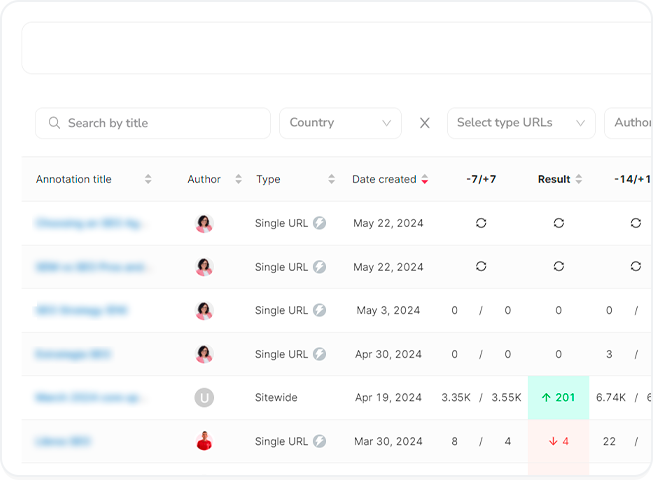Toggle sorting on the Author column
The width and height of the screenshot is (653, 480).
238,180
